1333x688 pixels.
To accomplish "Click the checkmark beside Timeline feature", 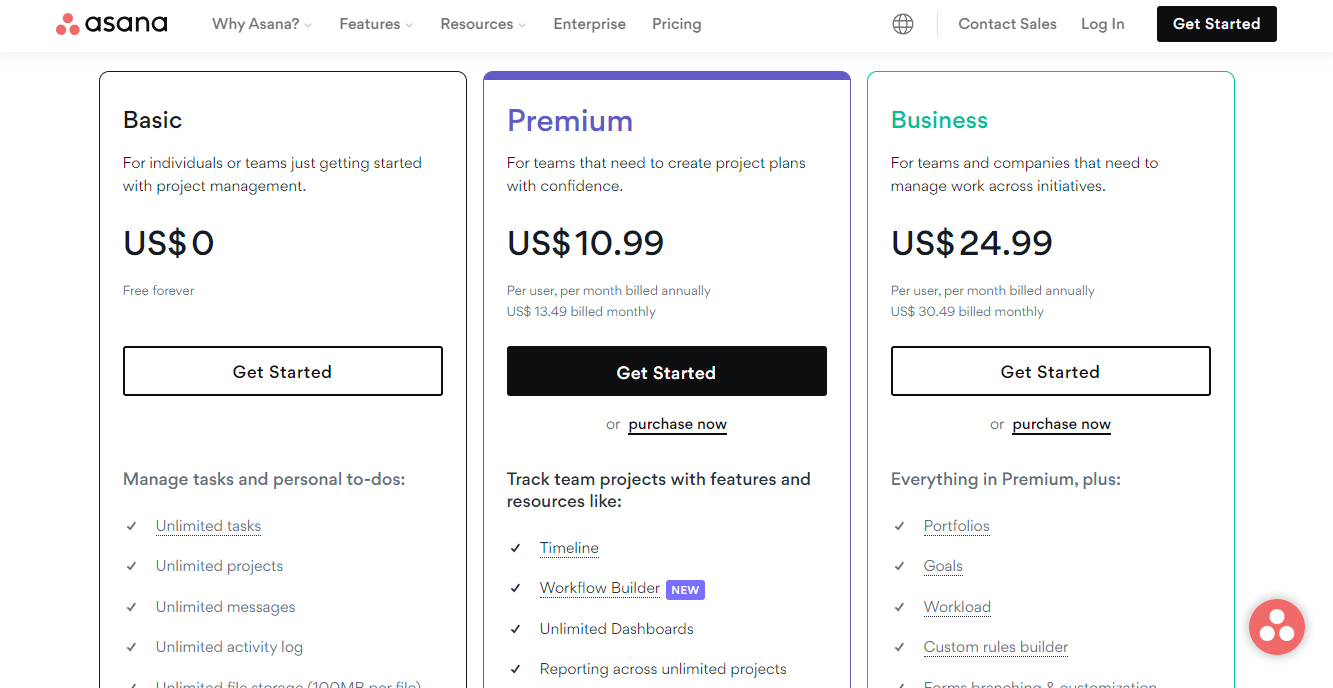I will 515,548.
